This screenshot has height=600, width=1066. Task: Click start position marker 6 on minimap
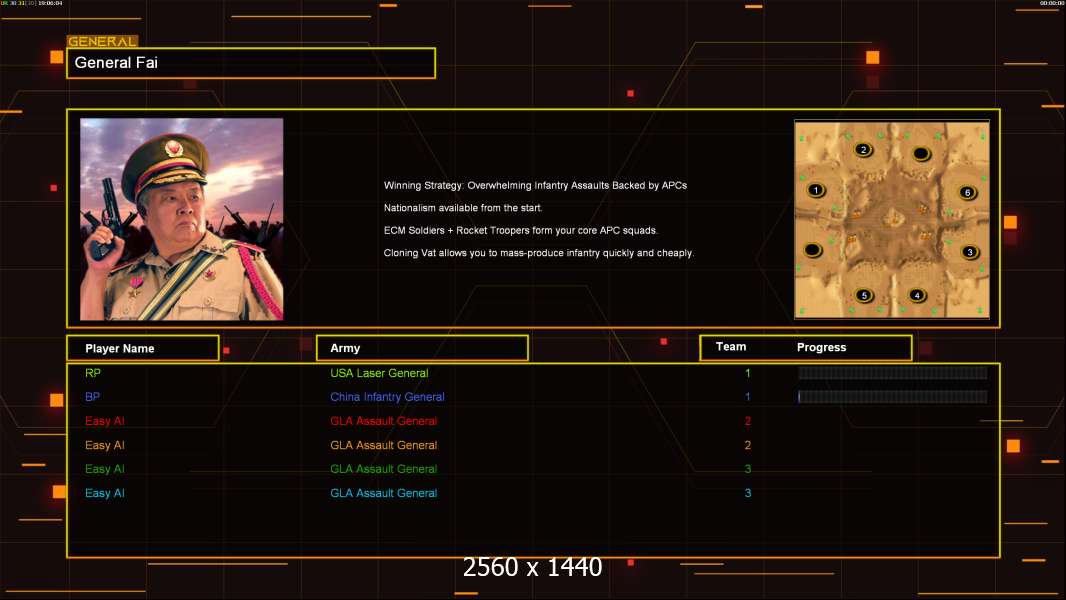click(x=967, y=192)
